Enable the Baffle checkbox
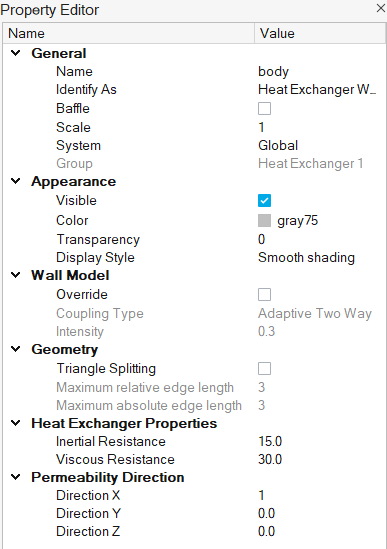 coord(264,109)
